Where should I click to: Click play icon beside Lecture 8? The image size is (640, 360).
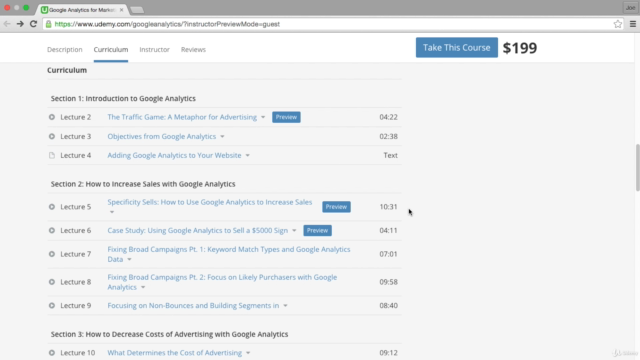click(52, 282)
